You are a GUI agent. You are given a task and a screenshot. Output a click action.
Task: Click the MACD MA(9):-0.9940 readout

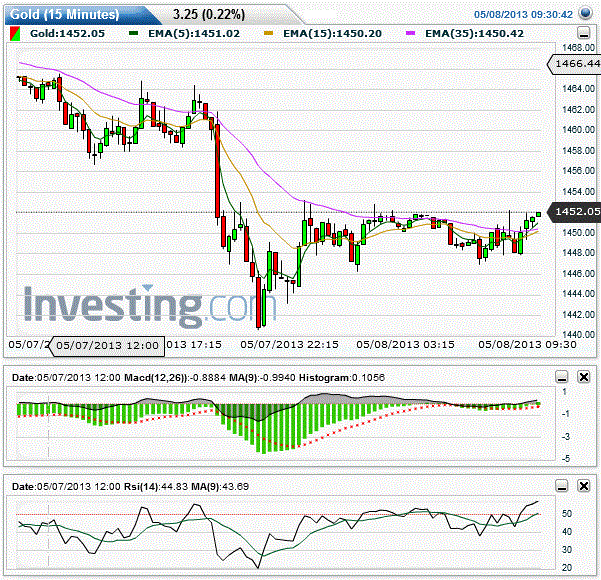262,378
